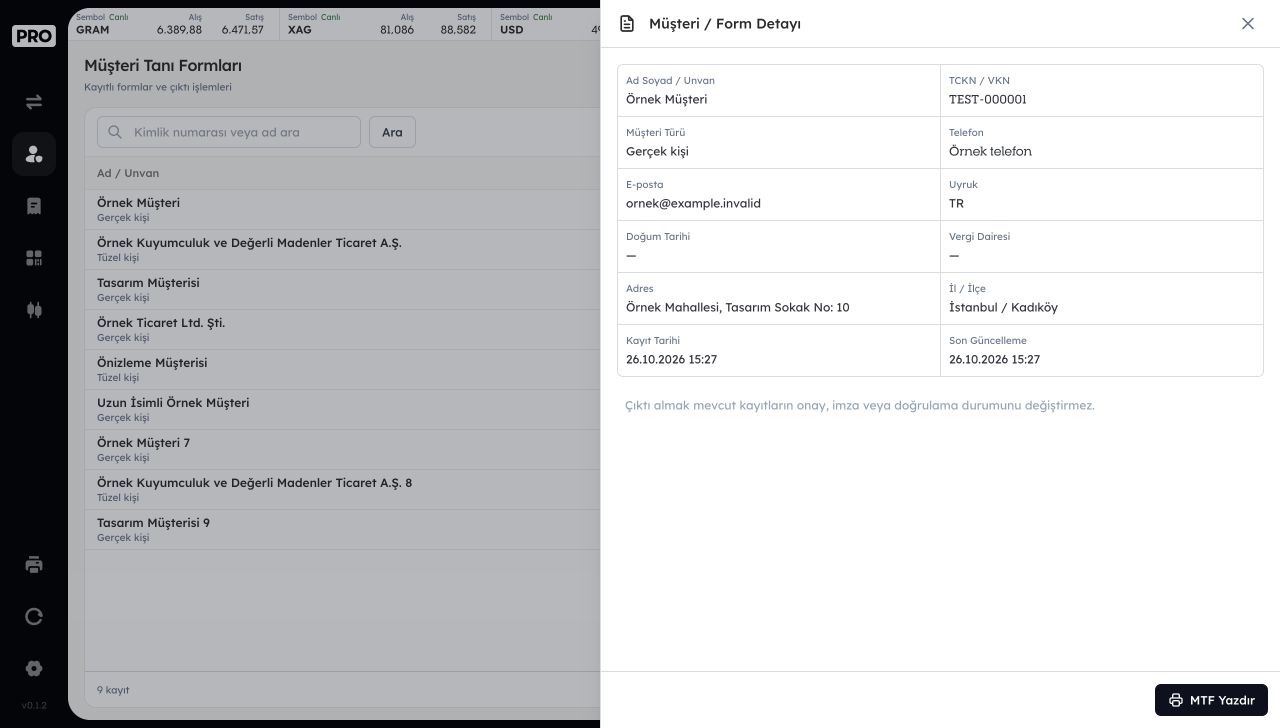The image size is (1280, 728).
Task: Select the customers sidebar icon
Action: click(x=34, y=154)
